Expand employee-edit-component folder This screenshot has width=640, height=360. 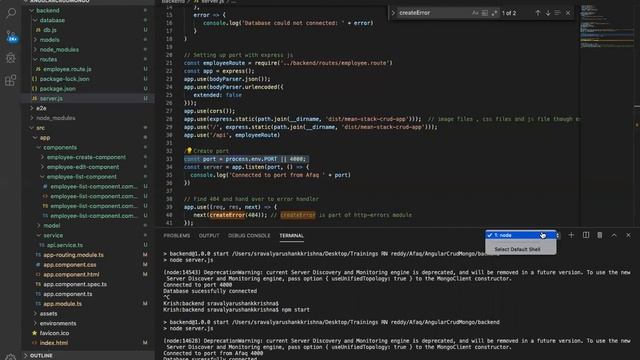(x=83, y=167)
